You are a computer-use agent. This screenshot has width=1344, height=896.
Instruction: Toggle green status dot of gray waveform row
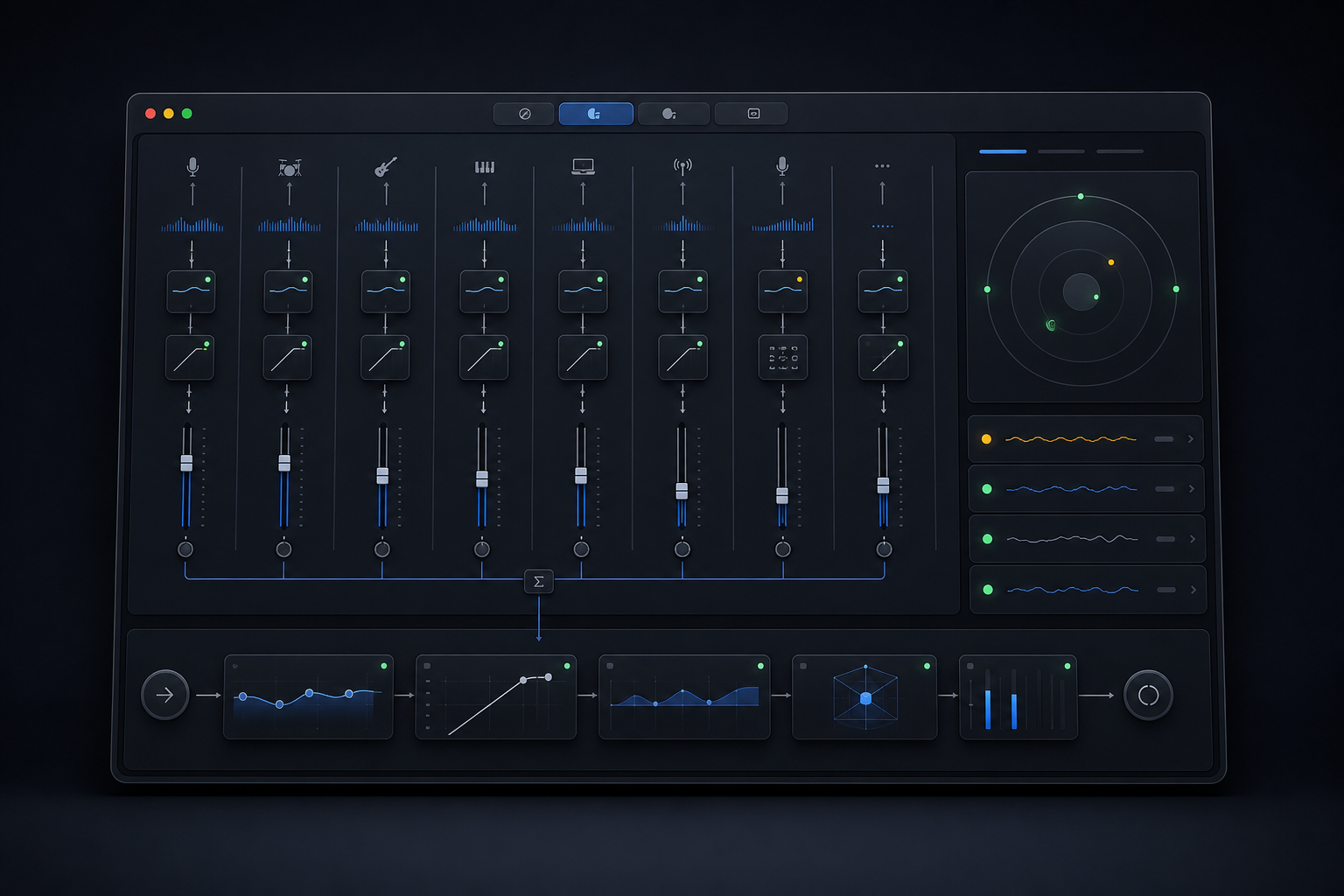pyautogui.click(x=988, y=539)
